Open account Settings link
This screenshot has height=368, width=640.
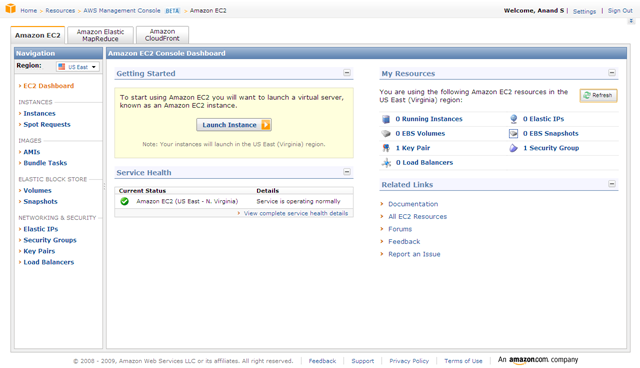(584, 11)
